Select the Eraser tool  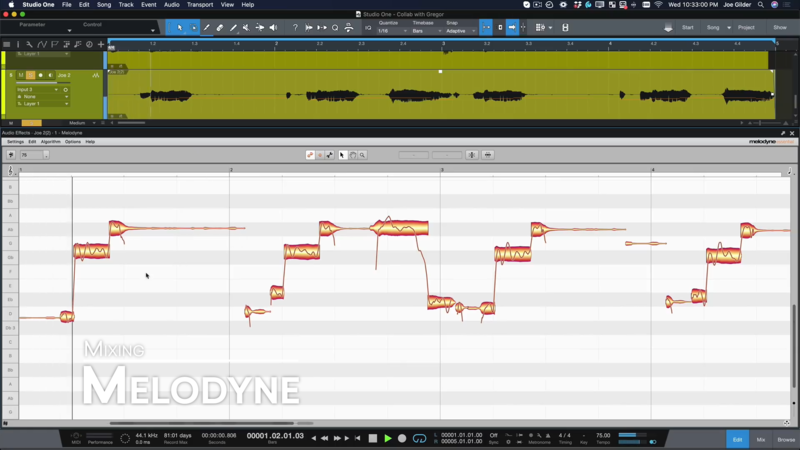(x=219, y=28)
